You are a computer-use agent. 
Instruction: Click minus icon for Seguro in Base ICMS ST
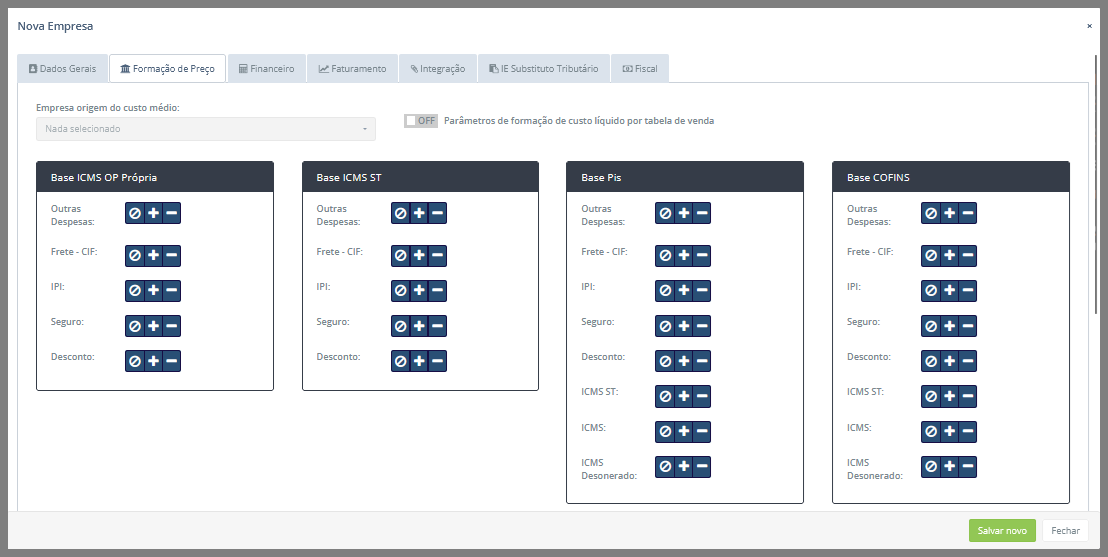click(x=438, y=326)
